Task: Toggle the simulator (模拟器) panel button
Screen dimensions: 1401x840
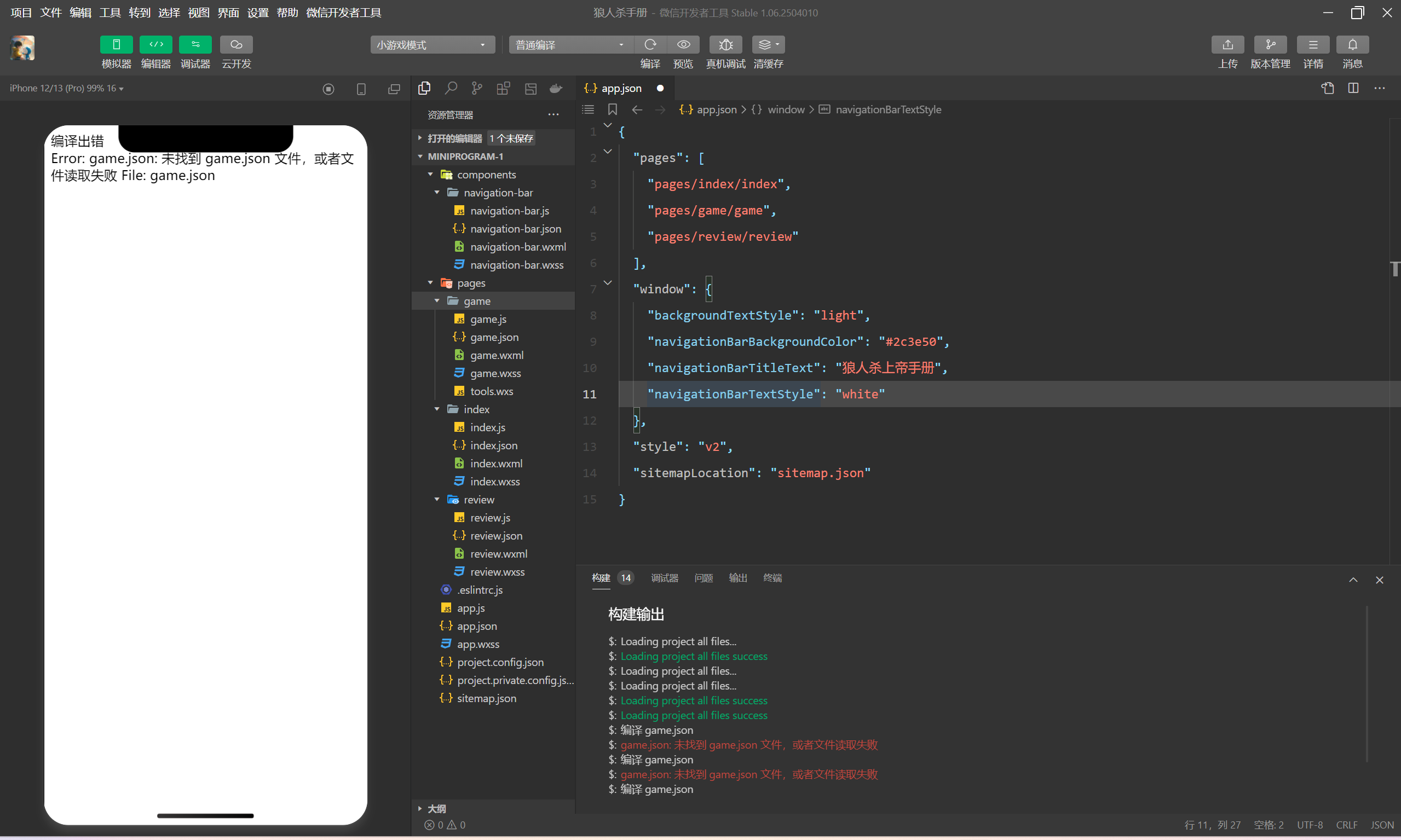Action: pyautogui.click(x=116, y=45)
